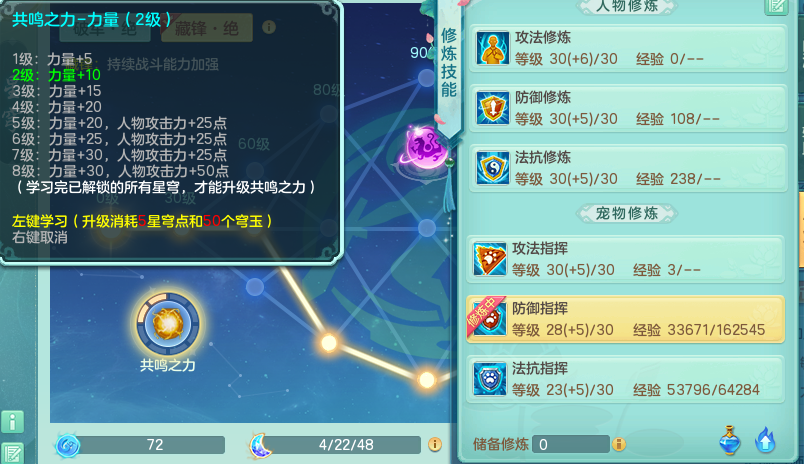Image resolution: width=804 pixels, height=464 pixels.
Task: Open info icon next to 4/22/48
Action: coord(435,445)
